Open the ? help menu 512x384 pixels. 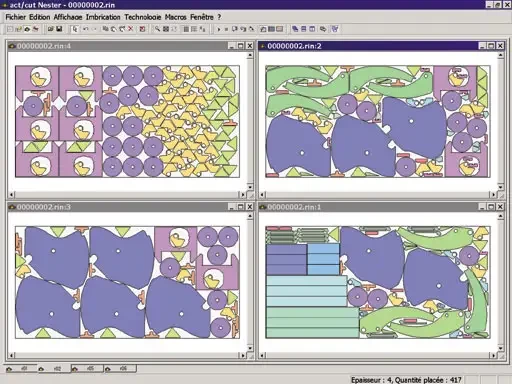219,17
